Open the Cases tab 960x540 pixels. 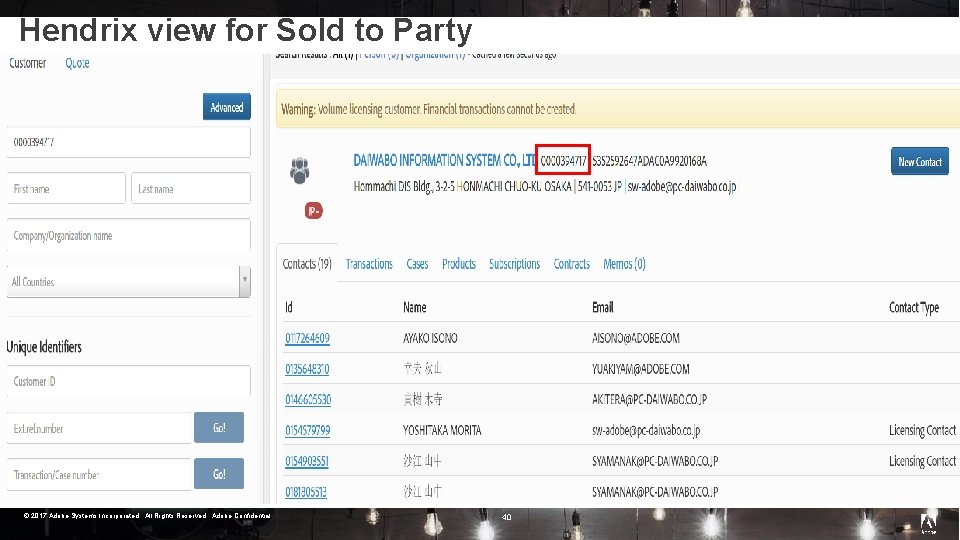(x=417, y=264)
